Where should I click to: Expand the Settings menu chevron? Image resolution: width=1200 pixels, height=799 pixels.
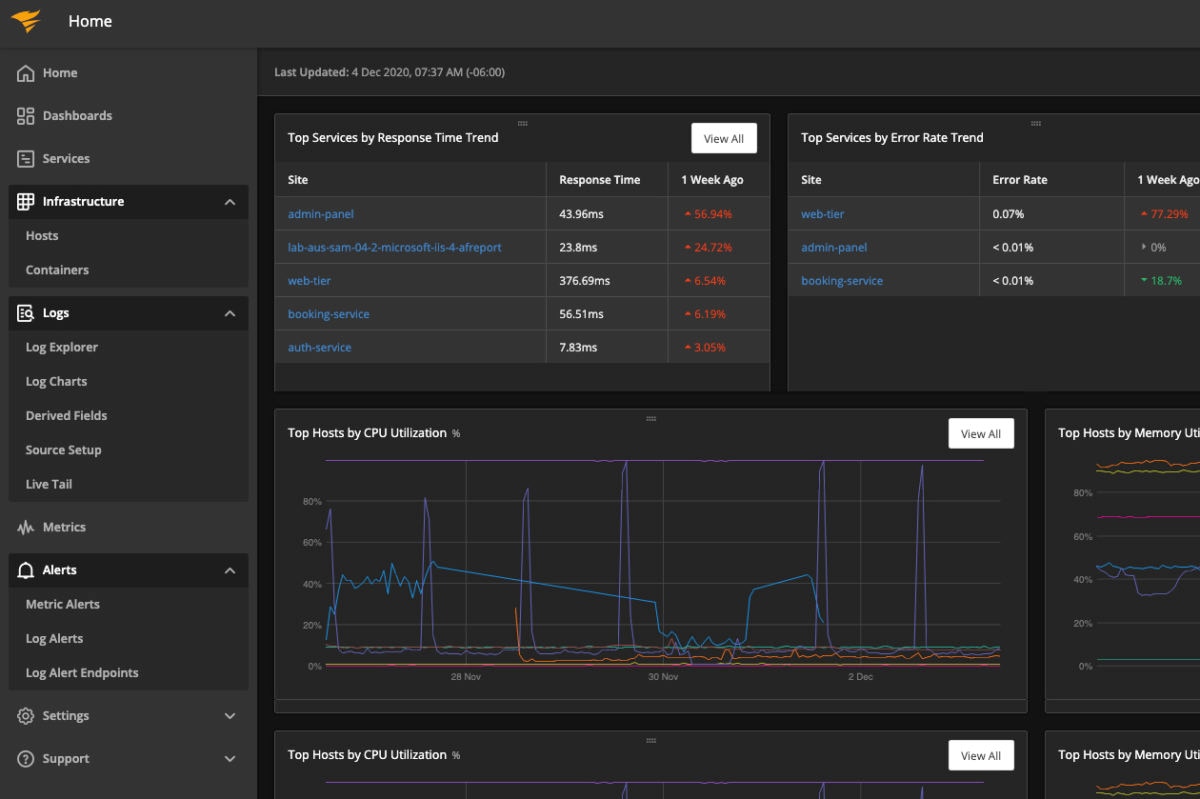[230, 715]
